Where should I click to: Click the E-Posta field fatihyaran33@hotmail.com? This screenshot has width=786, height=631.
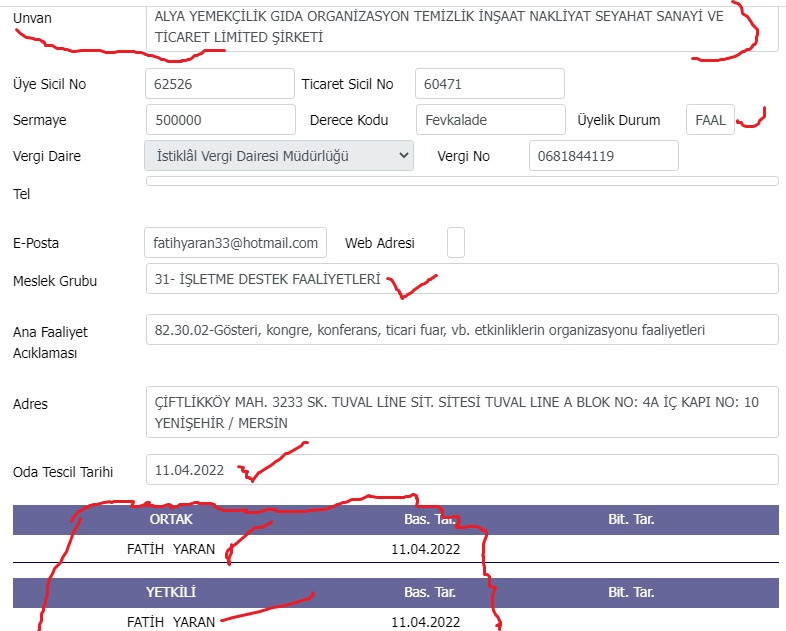(236, 243)
